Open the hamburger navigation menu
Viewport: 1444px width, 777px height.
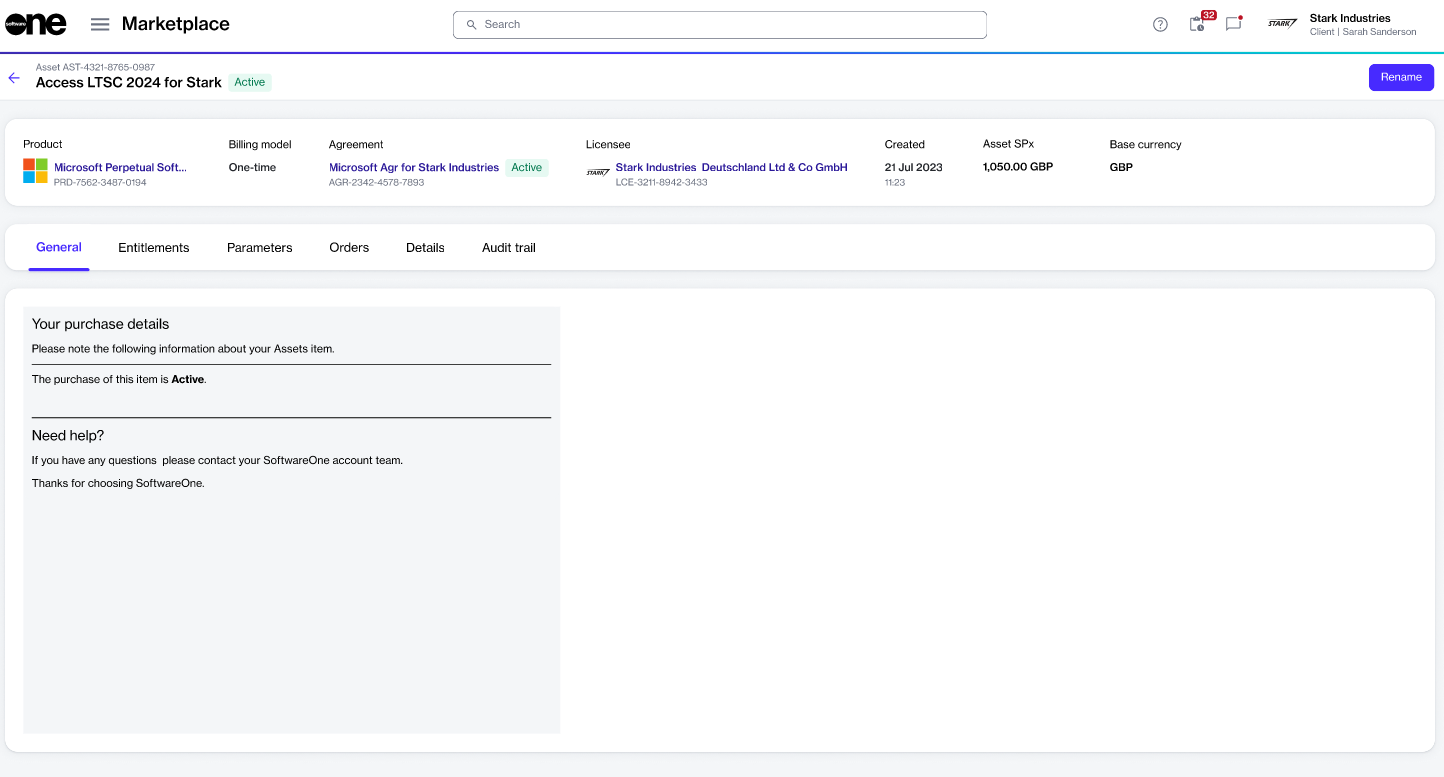[x=100, y=24]
